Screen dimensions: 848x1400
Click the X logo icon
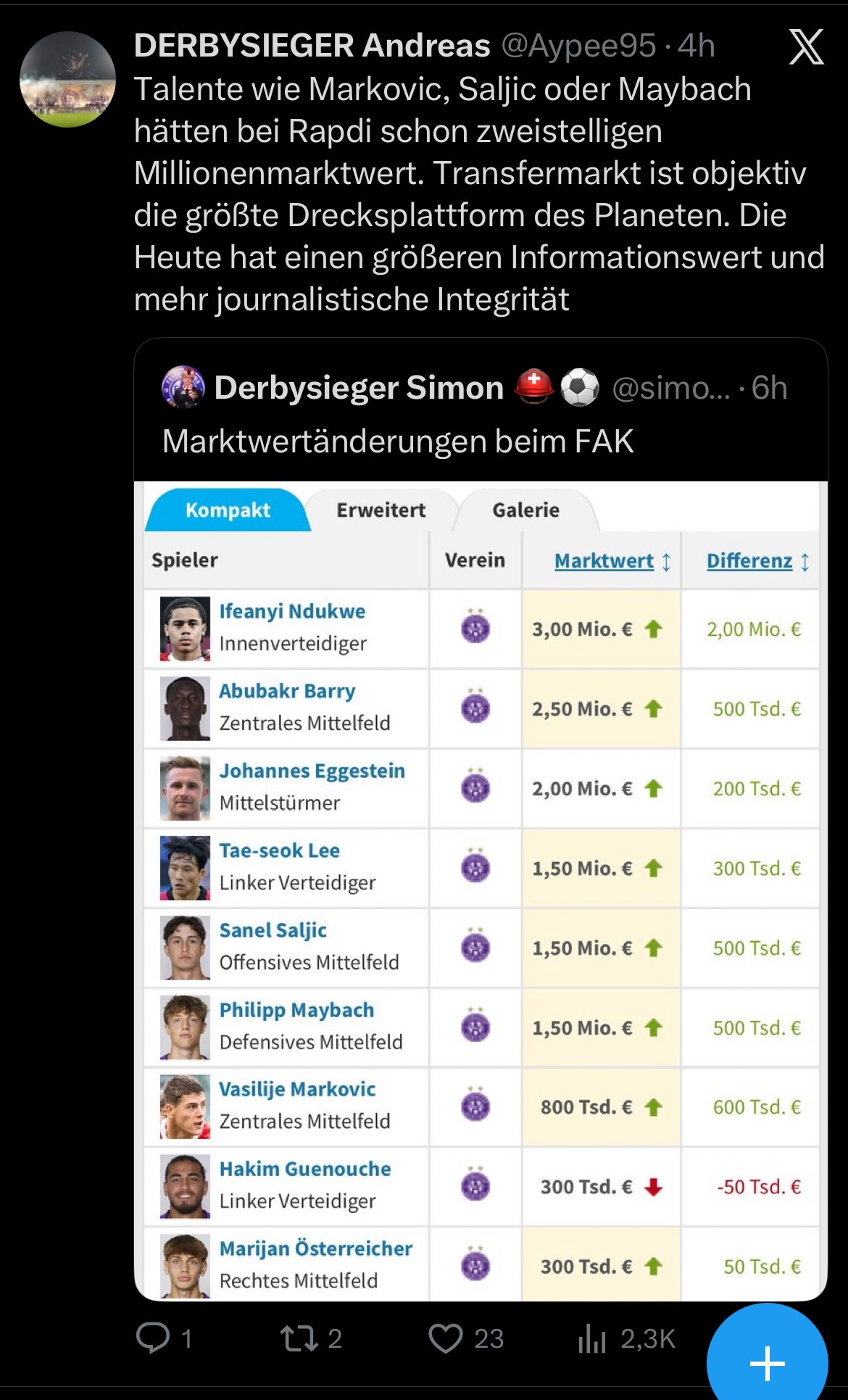click(806, 47)
